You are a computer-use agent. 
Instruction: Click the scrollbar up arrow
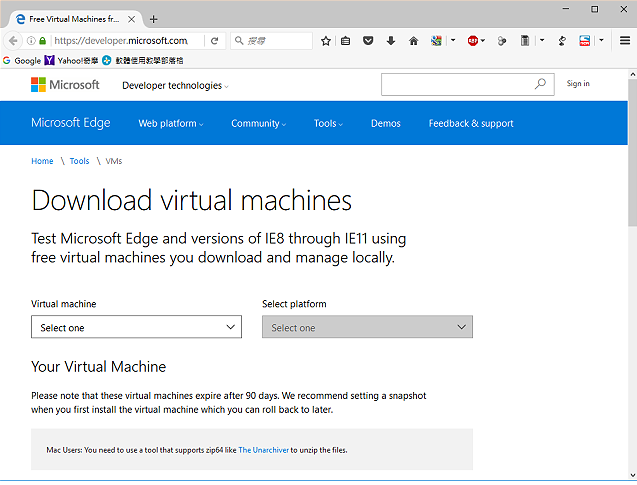pos(633,74)
